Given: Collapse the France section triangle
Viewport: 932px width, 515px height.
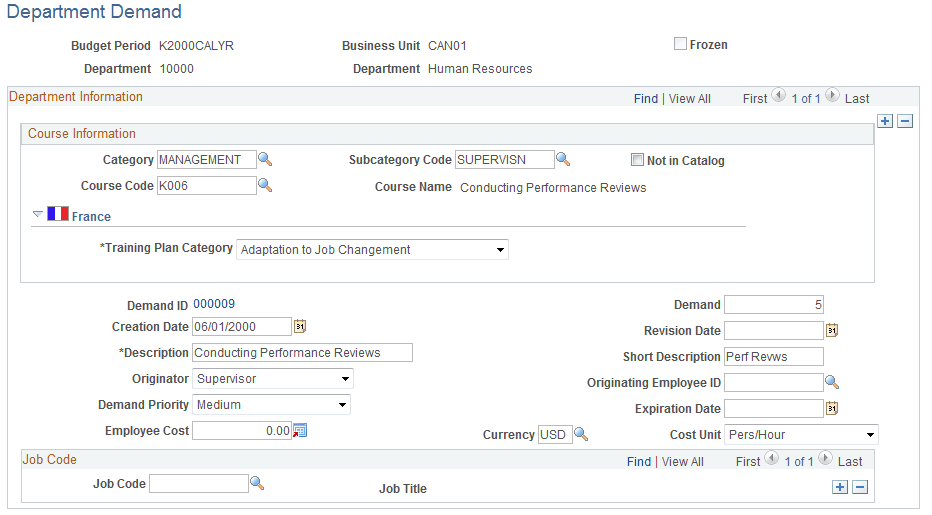Looking at the screenshot, I should tap(38, 214).
